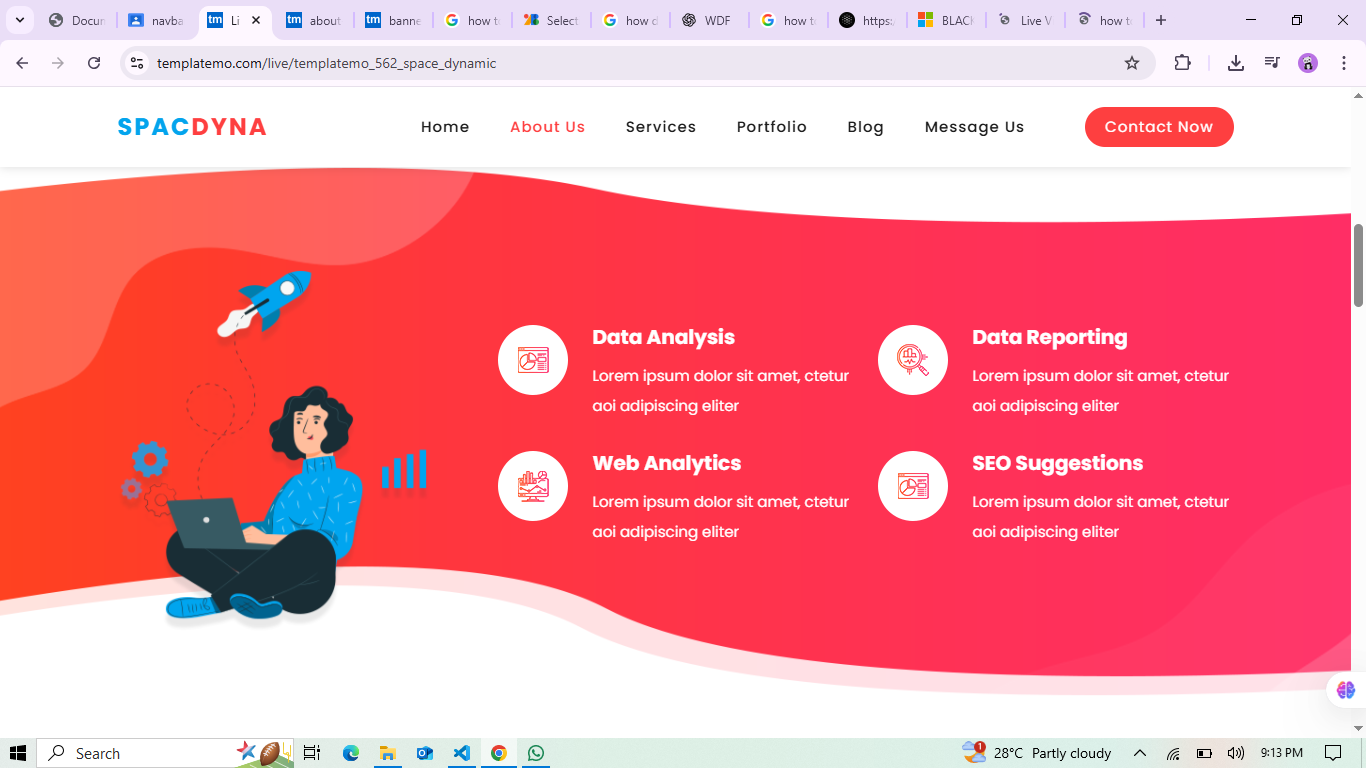Open WhatsApp from the taskbar
Image resolution: width=1366 pixels, height=768 pixels.
click(536, 753)
